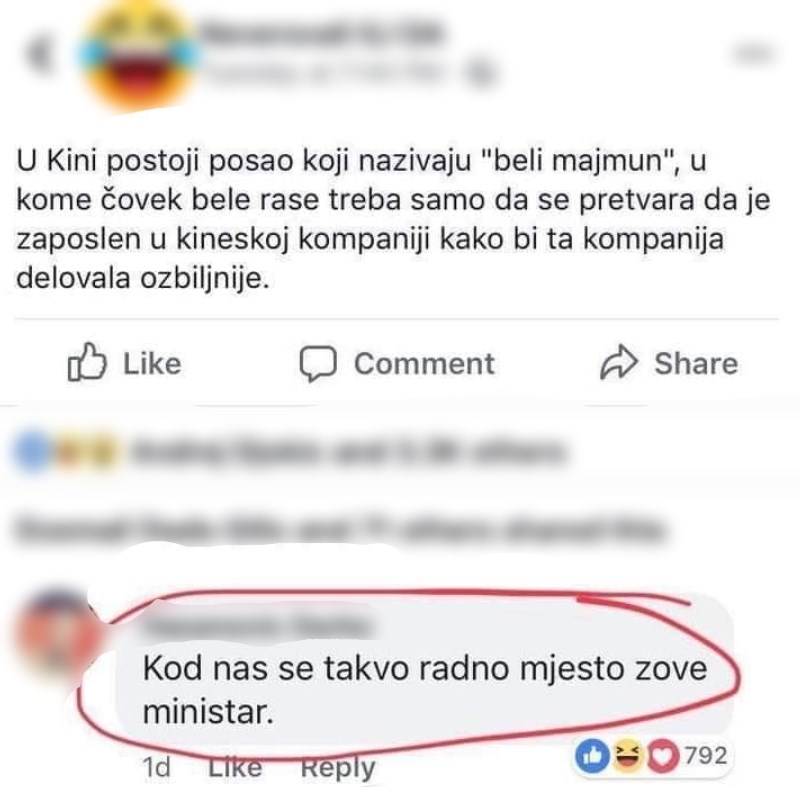Tap the Share label text
Image resolution: width=800 pixels, height=787 pixels.
[x=696, y=364]
